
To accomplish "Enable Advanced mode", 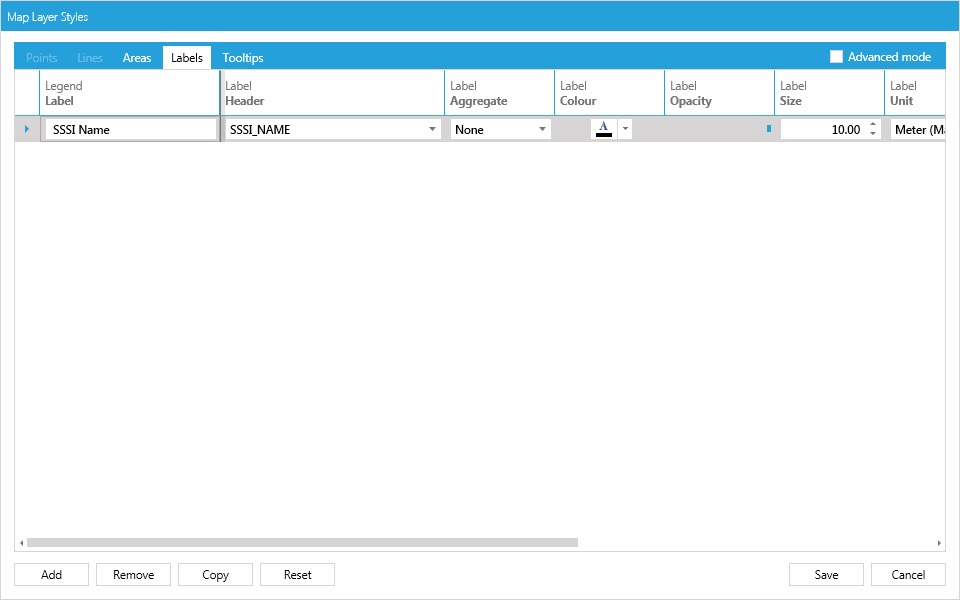I will [x=837, y=56].
